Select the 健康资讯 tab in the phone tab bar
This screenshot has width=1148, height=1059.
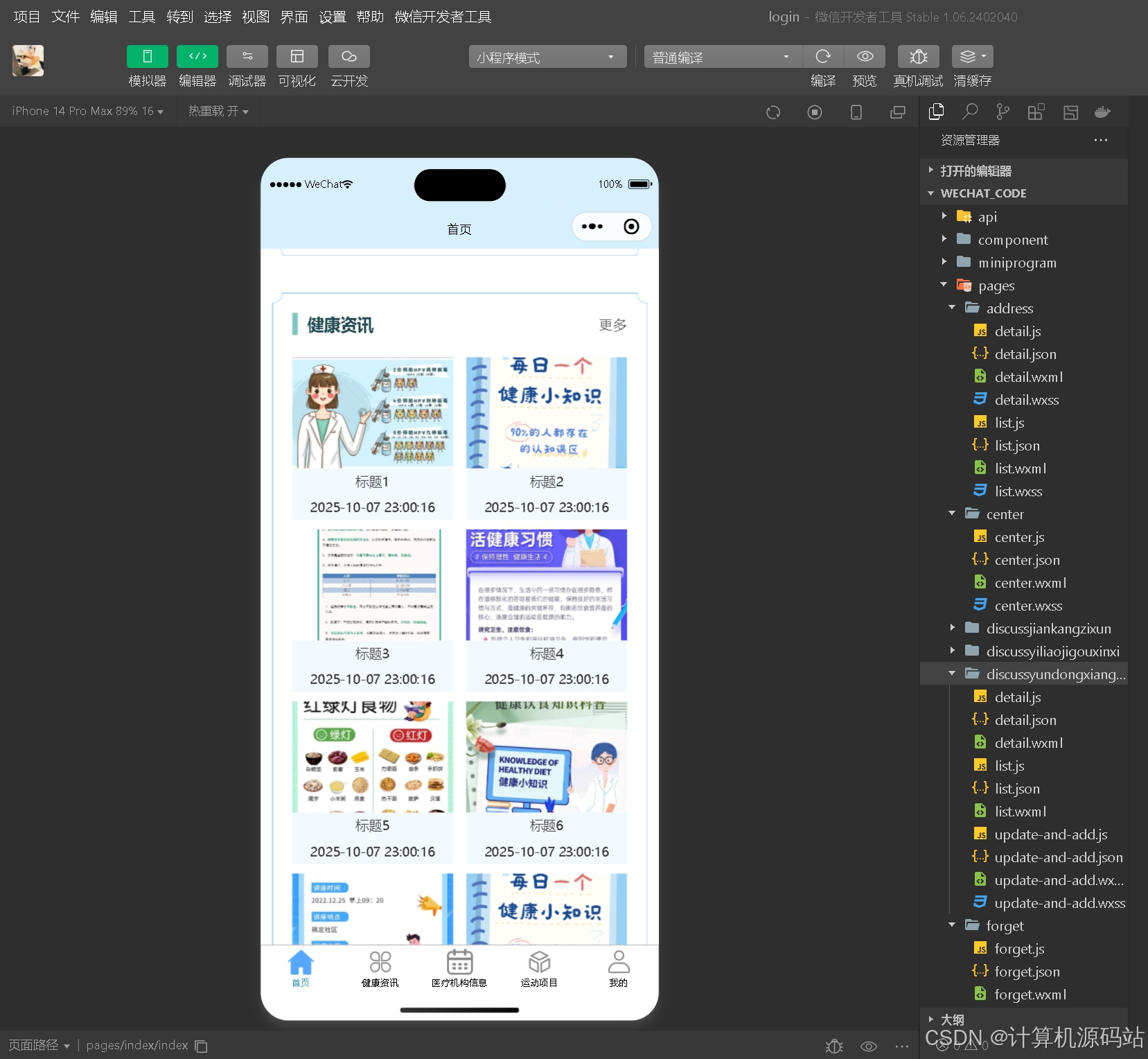pos(380,968)
